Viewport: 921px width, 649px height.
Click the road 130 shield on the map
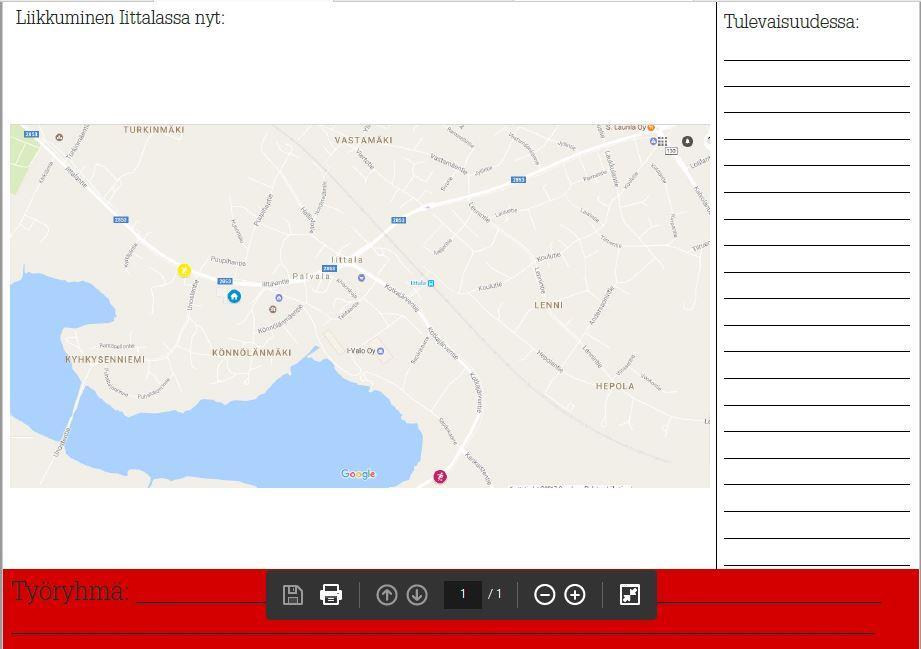(x=671, y=151)
